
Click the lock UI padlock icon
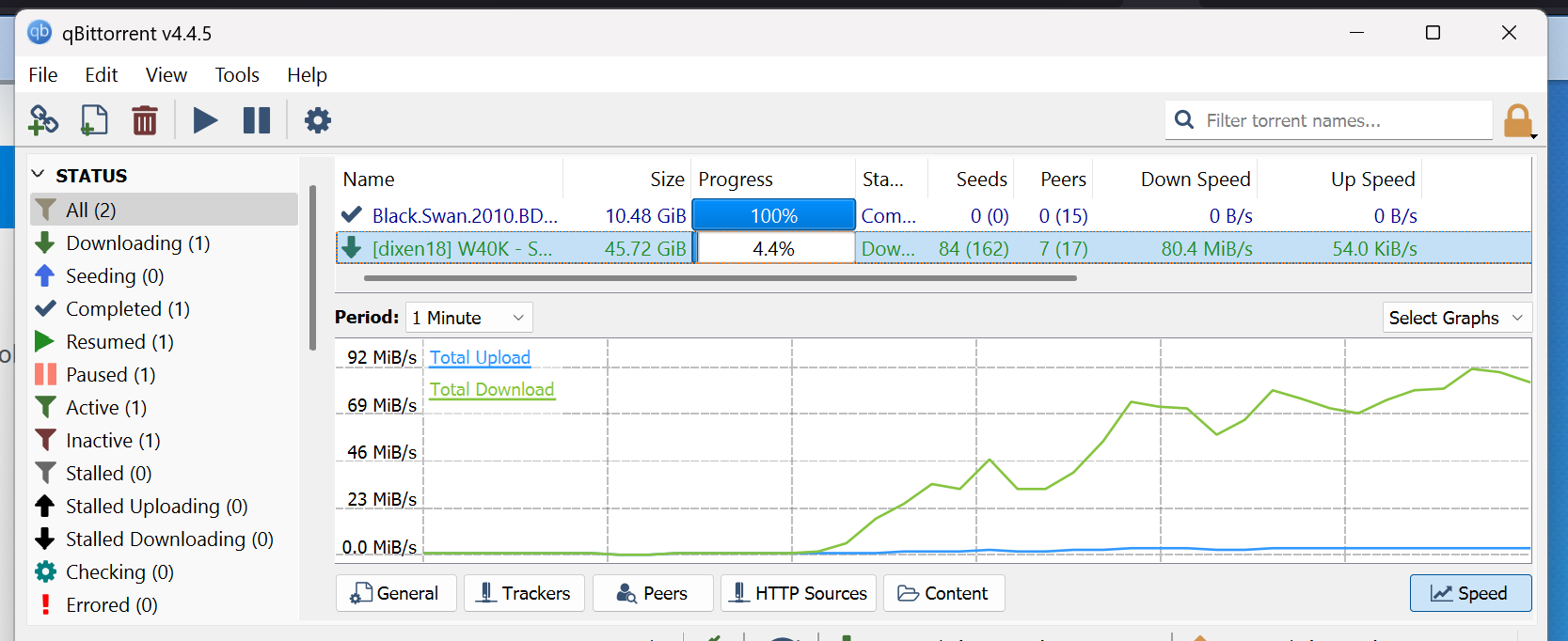pos(1517,120)
